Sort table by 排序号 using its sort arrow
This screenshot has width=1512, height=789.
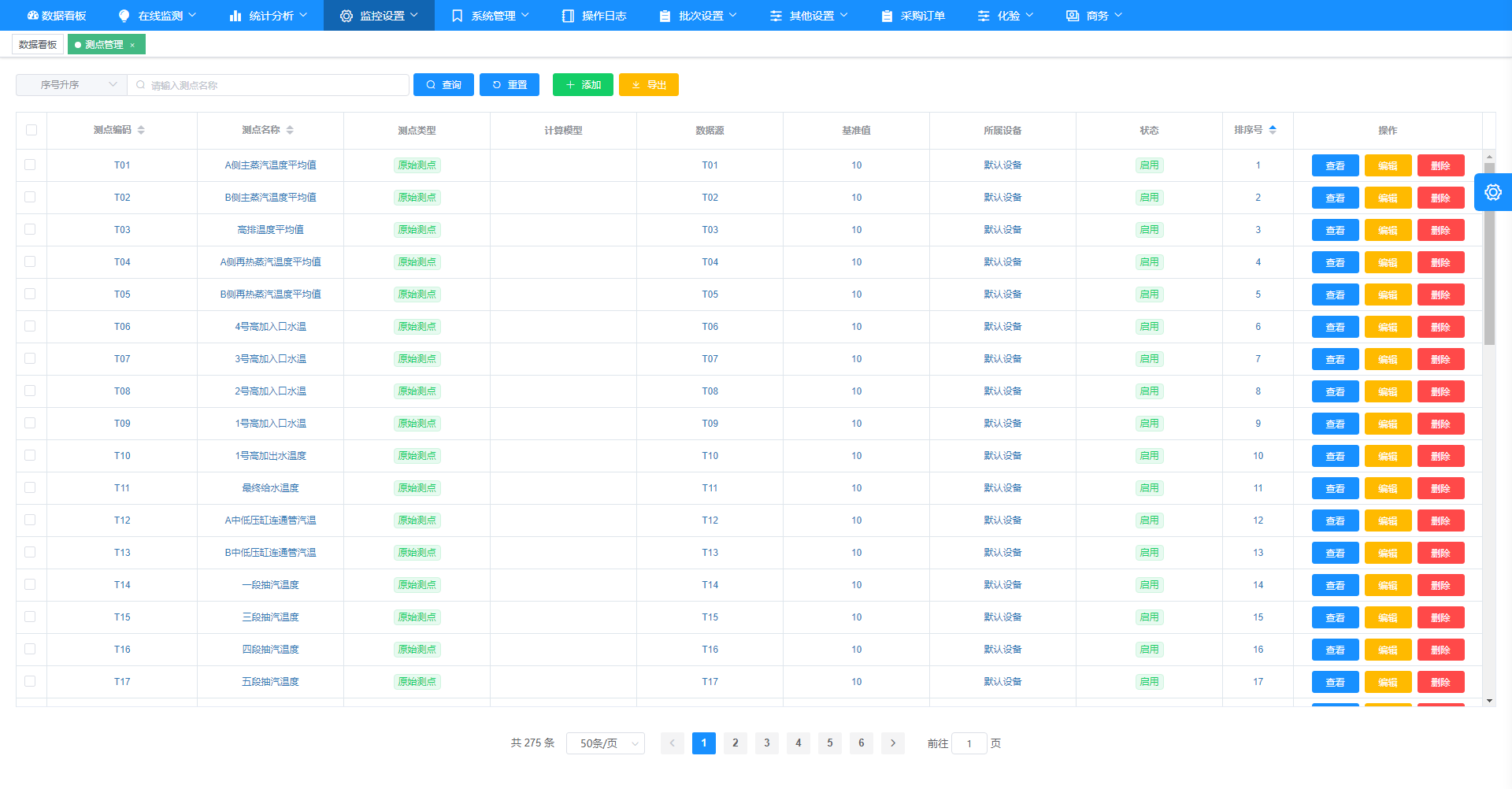click(x=1273, y=129)
